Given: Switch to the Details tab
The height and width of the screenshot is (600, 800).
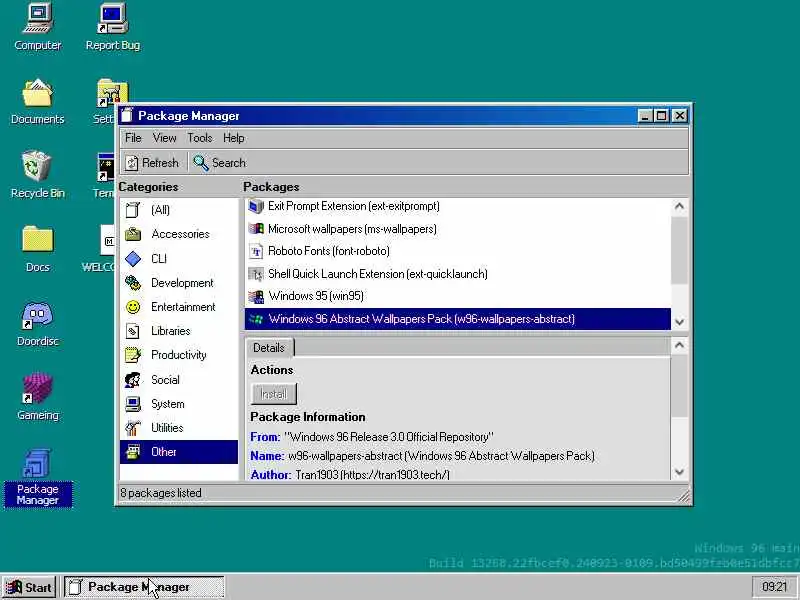Looking at the screenshot, I should point(269,347).
